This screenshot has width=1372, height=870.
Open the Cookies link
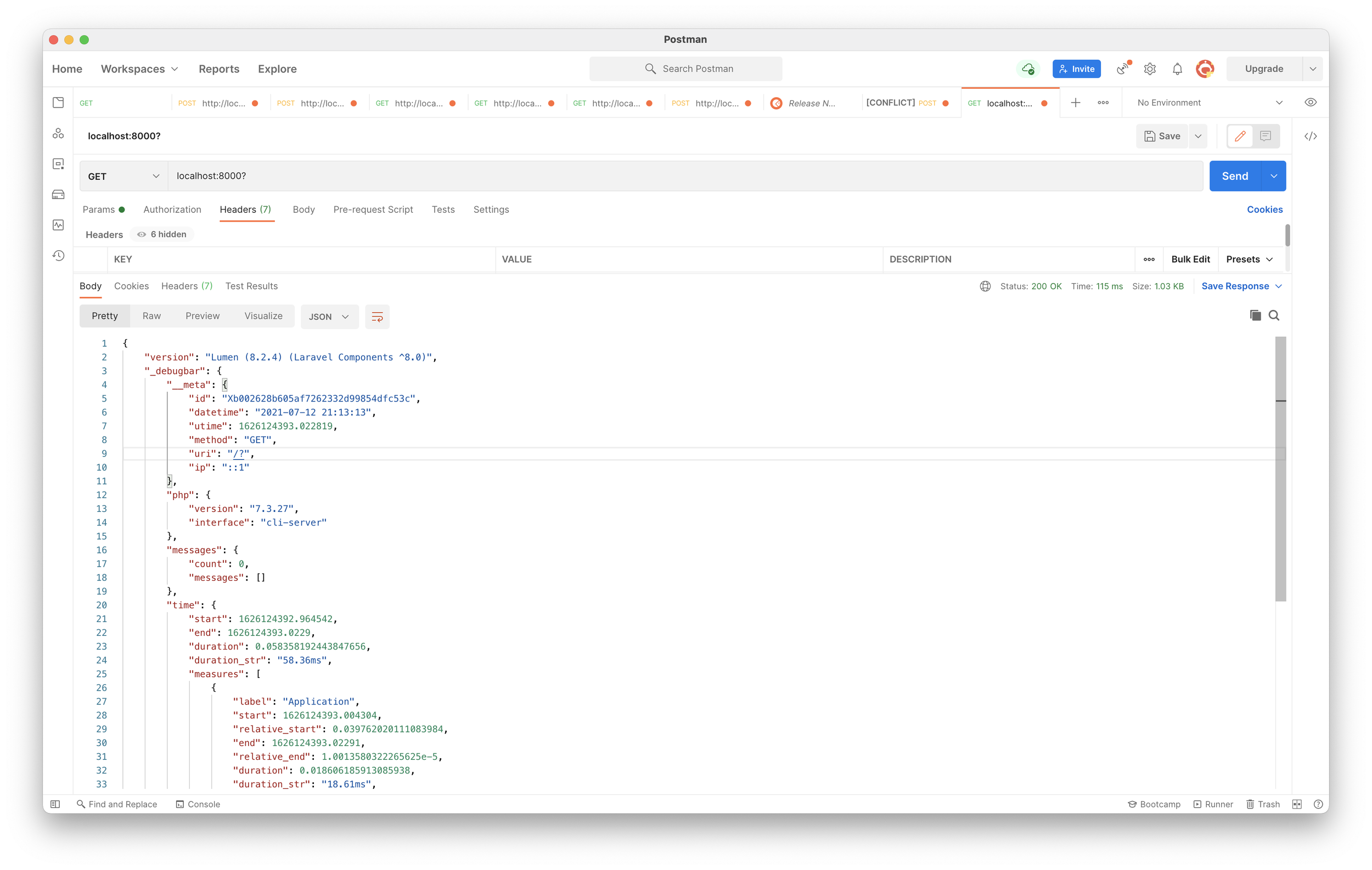pos(1264,210)
